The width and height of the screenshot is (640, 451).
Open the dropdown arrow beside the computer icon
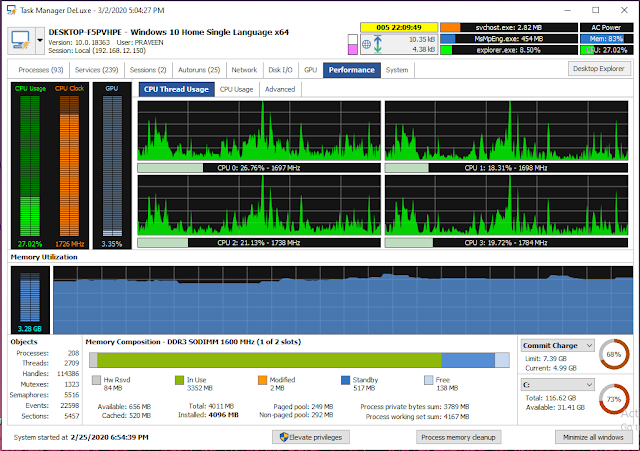(40, 41)
